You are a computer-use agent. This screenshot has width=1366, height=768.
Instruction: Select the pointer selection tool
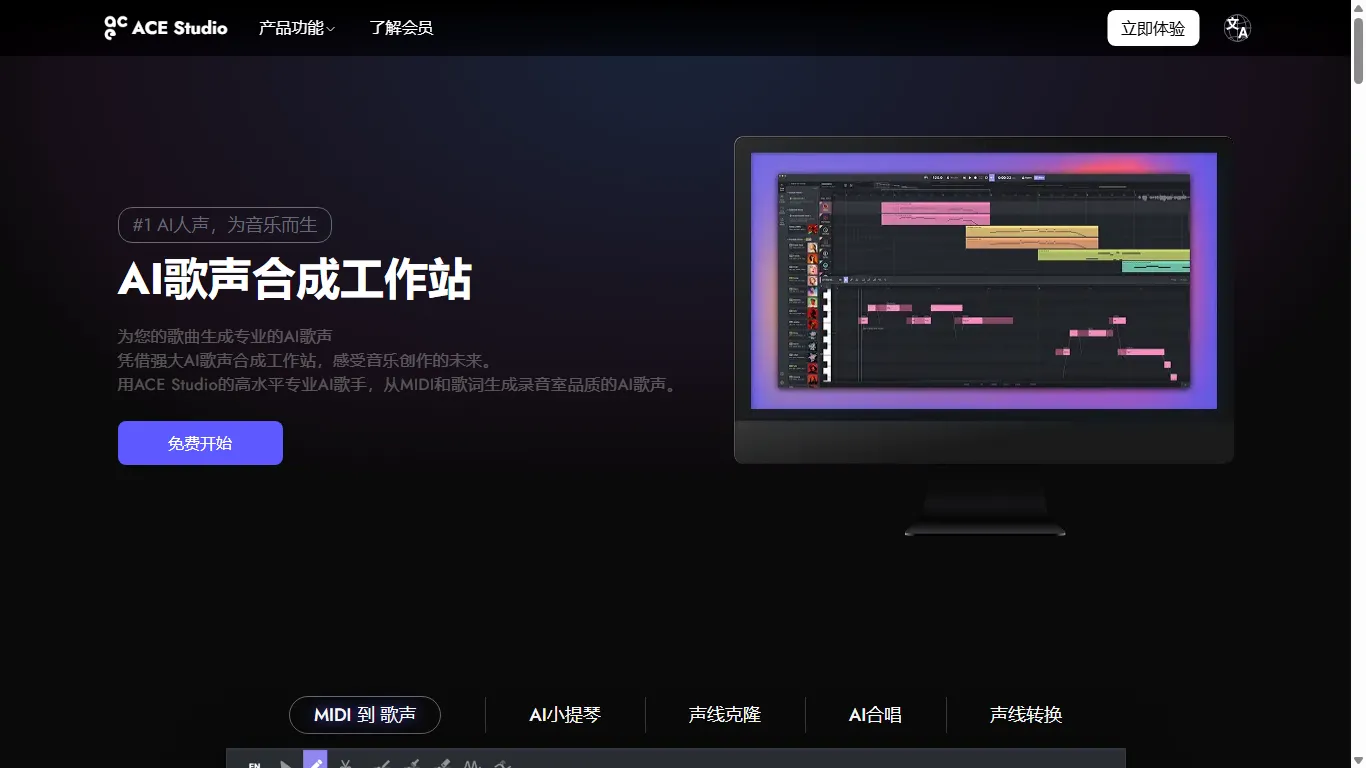[x=287, y=765]
